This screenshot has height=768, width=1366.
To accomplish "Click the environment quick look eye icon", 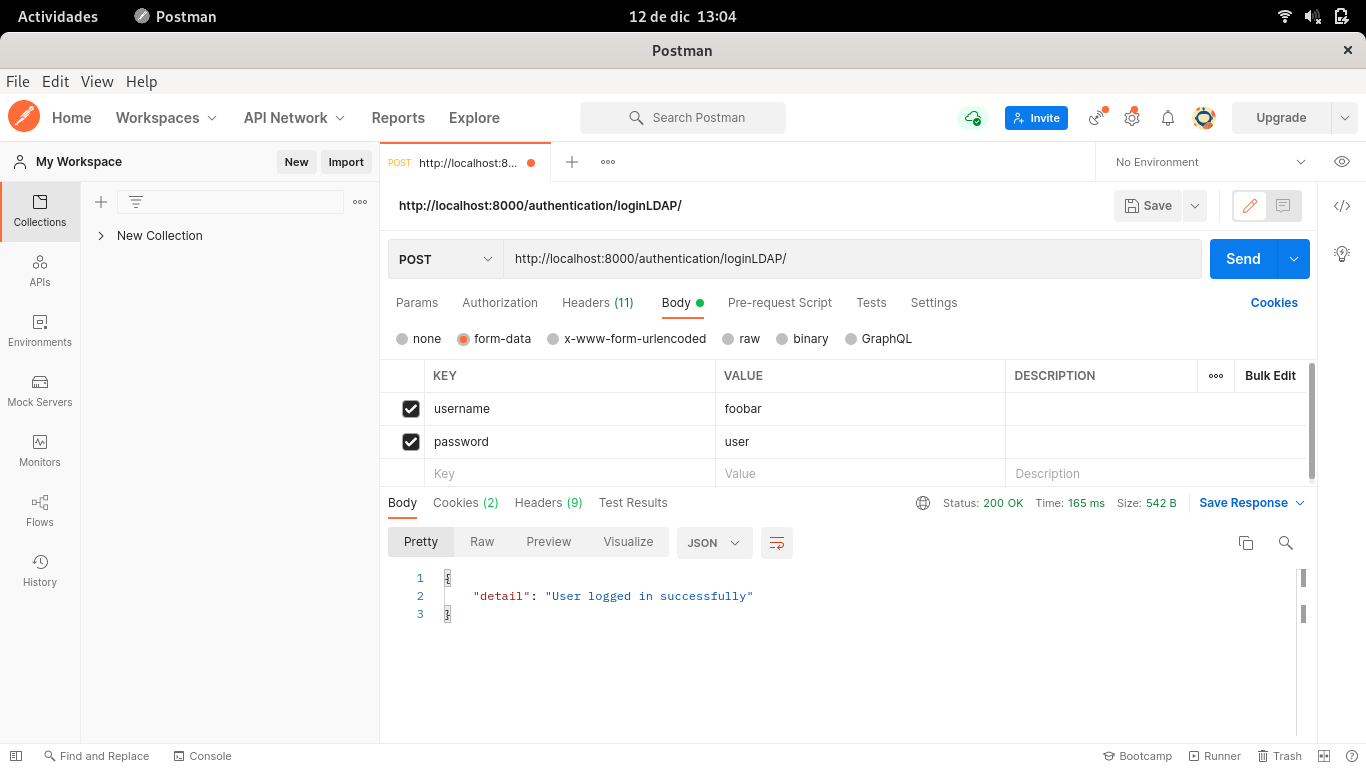I will click(x=1342, y=162).
